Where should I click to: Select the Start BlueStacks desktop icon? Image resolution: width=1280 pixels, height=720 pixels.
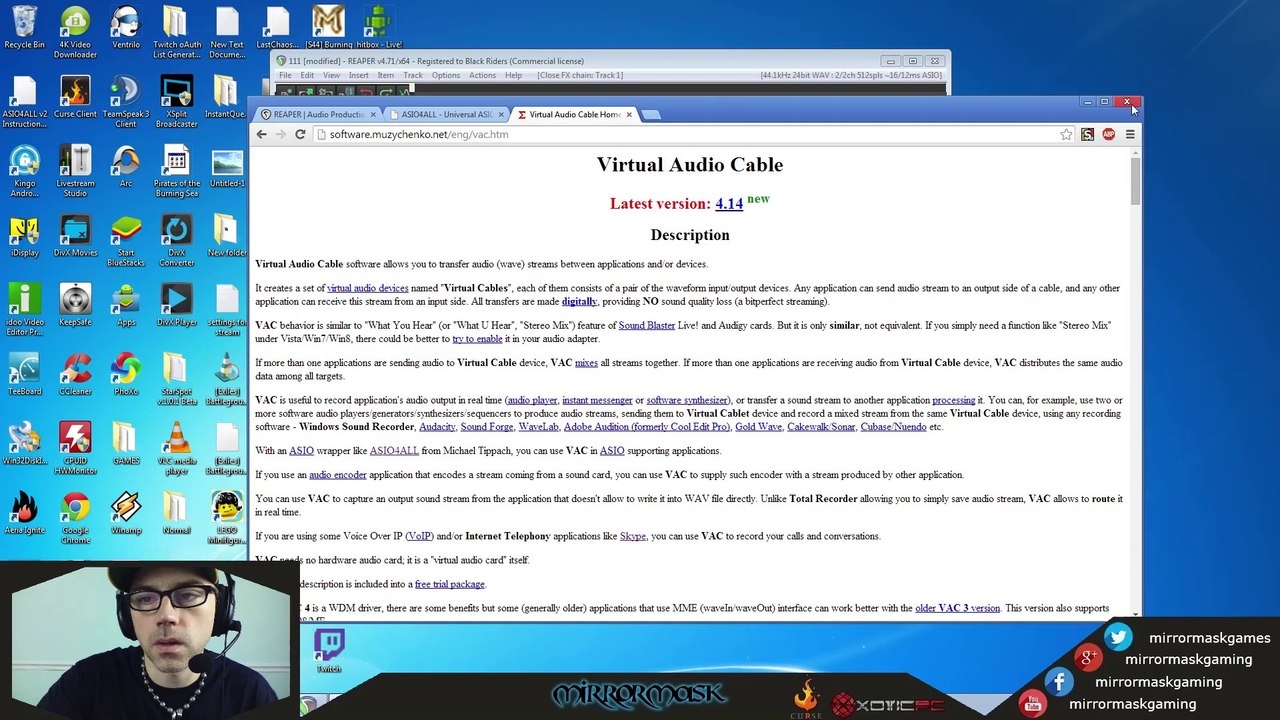[126, 241]
